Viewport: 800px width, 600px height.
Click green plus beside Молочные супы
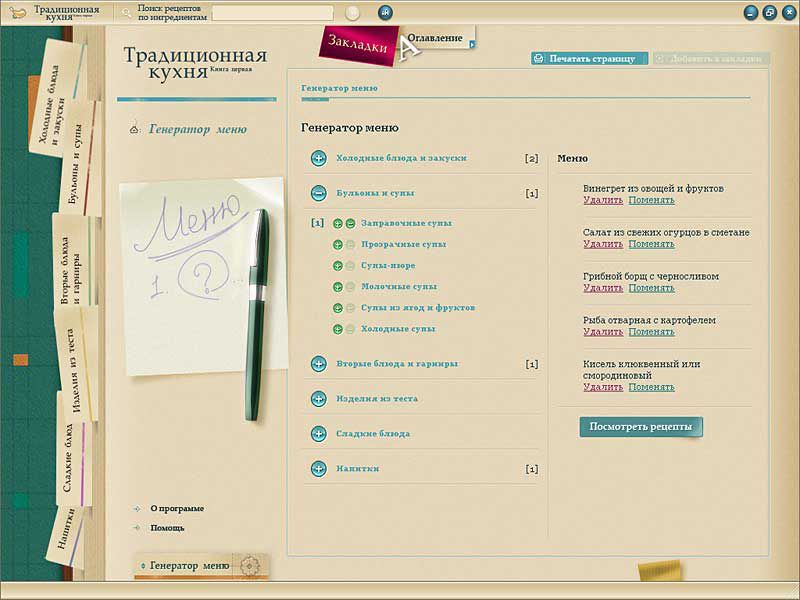pos(338,286)
